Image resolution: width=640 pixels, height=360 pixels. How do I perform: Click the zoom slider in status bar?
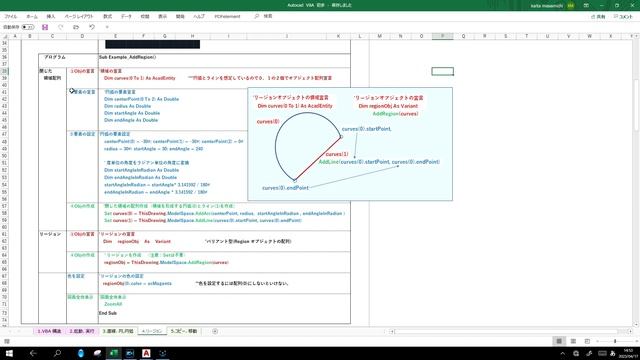pyautogui.click(x=615, y=341)
